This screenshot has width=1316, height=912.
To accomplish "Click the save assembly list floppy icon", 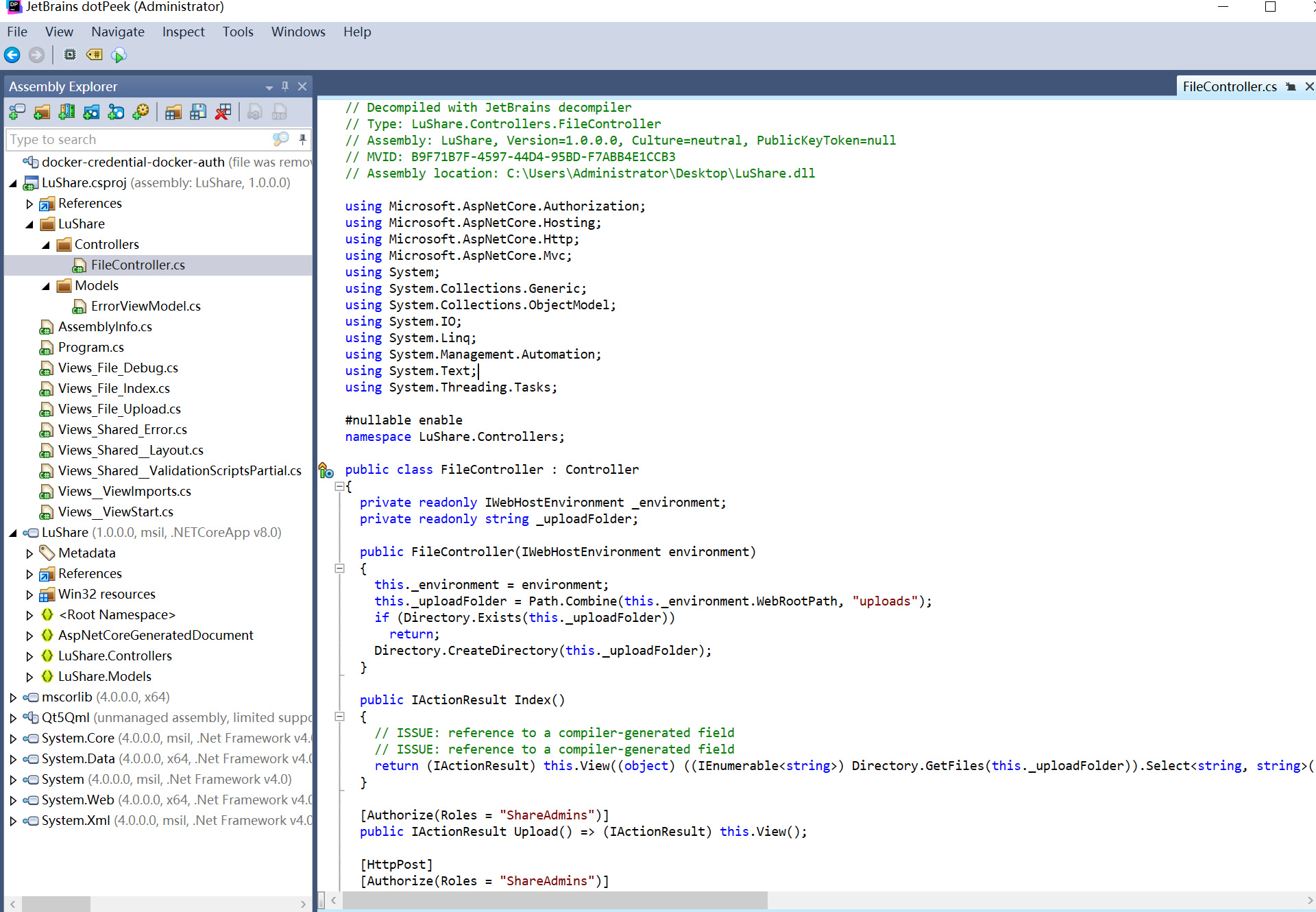I will click(x=198, y=112).
